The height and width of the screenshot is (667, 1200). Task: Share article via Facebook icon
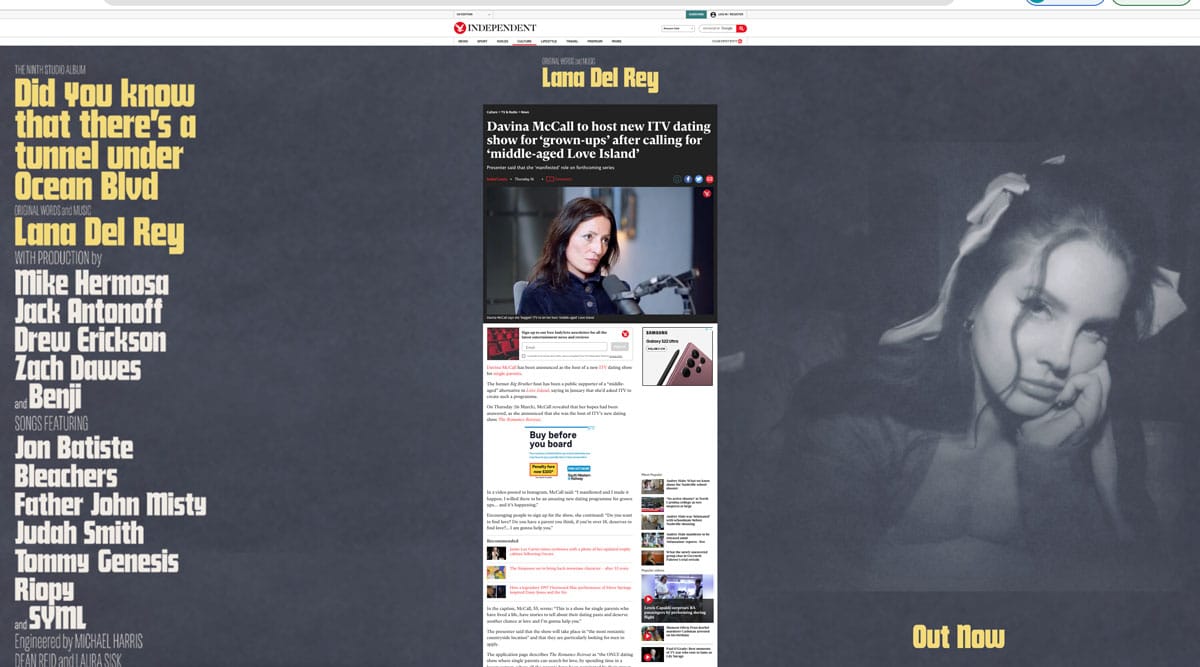[x=688, y=179]
